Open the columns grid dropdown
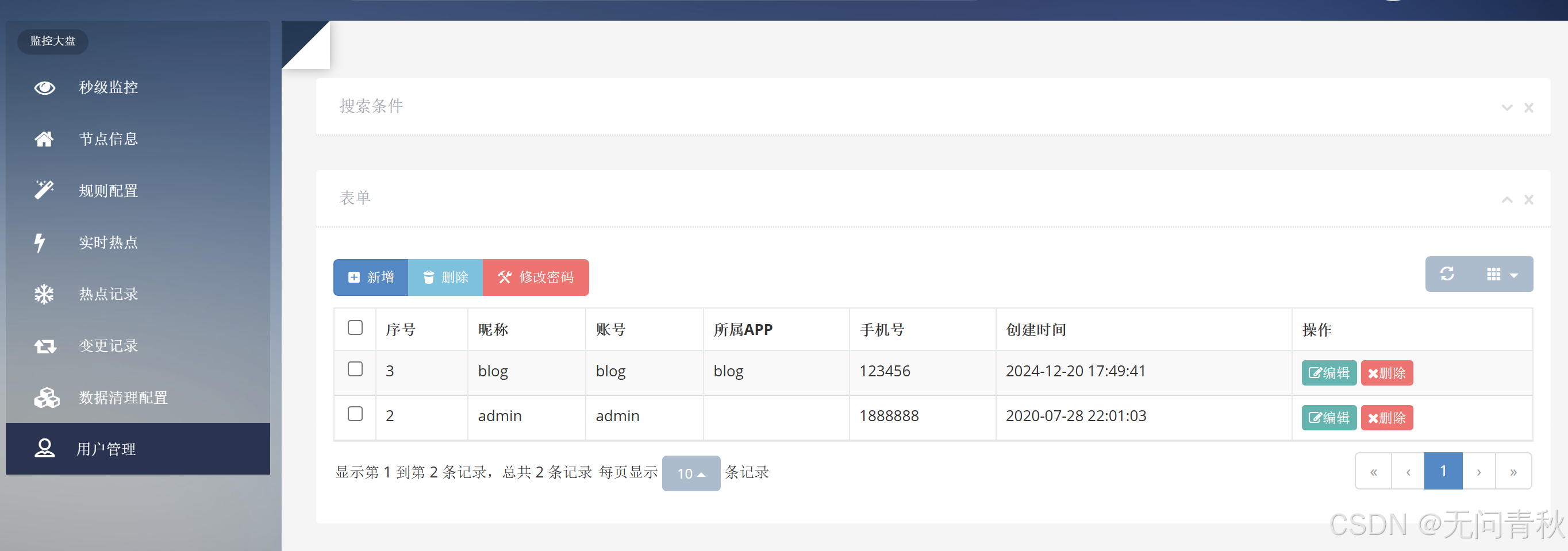 1501,274
